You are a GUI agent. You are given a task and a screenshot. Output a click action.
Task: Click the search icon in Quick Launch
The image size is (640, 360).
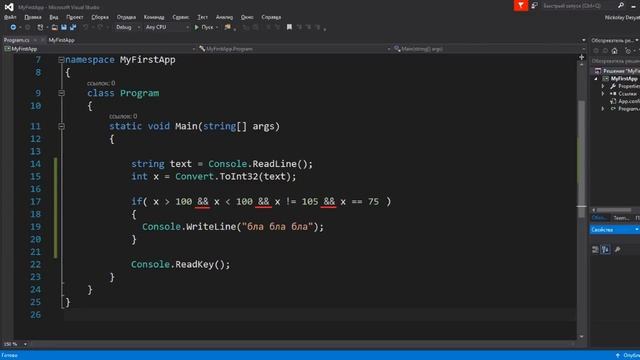(621, 5)
